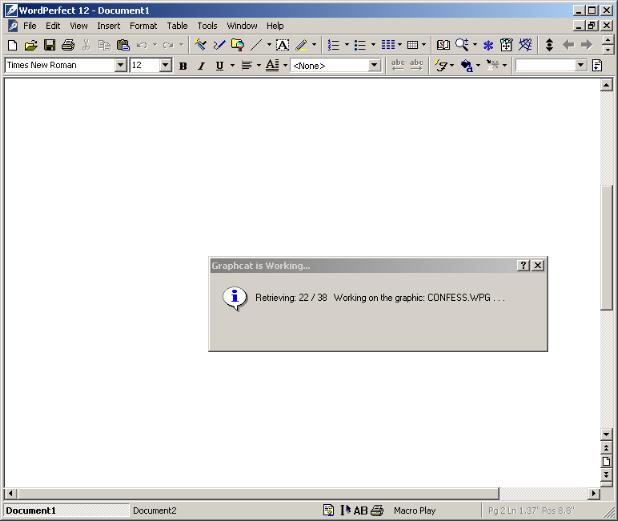
Task: Expand the line drawing options arrow
Action: pos(269,45)
